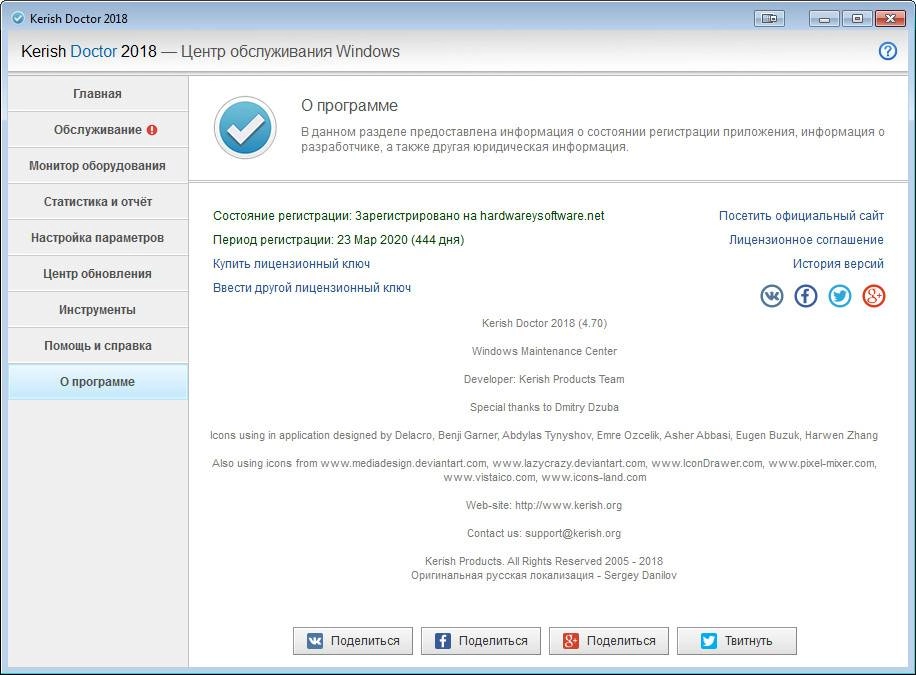Click the VK social network round icon
This screenshot has width=916, height=675.
pyautogui.click(x=772, y=296)
